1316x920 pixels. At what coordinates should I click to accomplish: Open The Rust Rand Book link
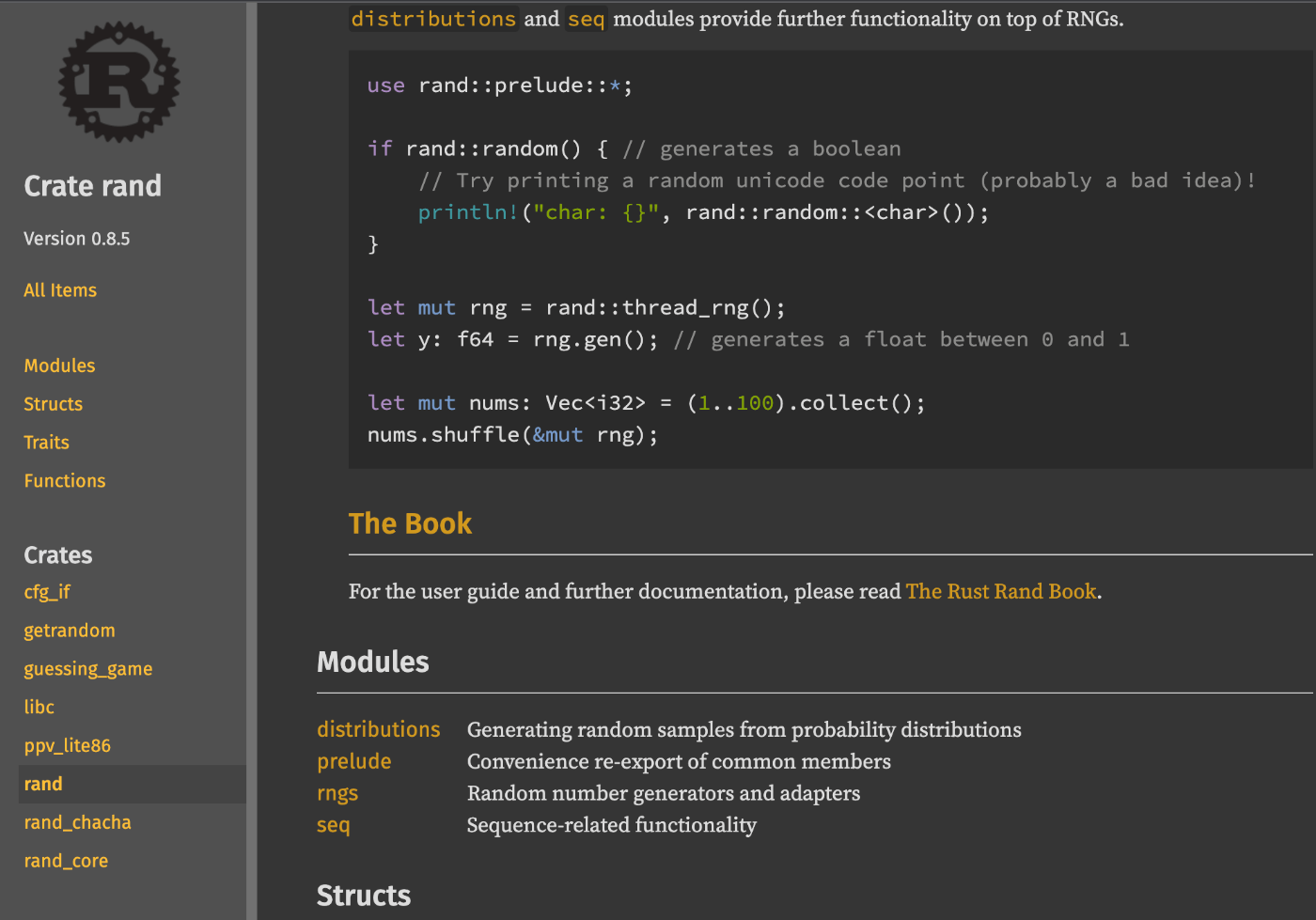coord(1001,591)
